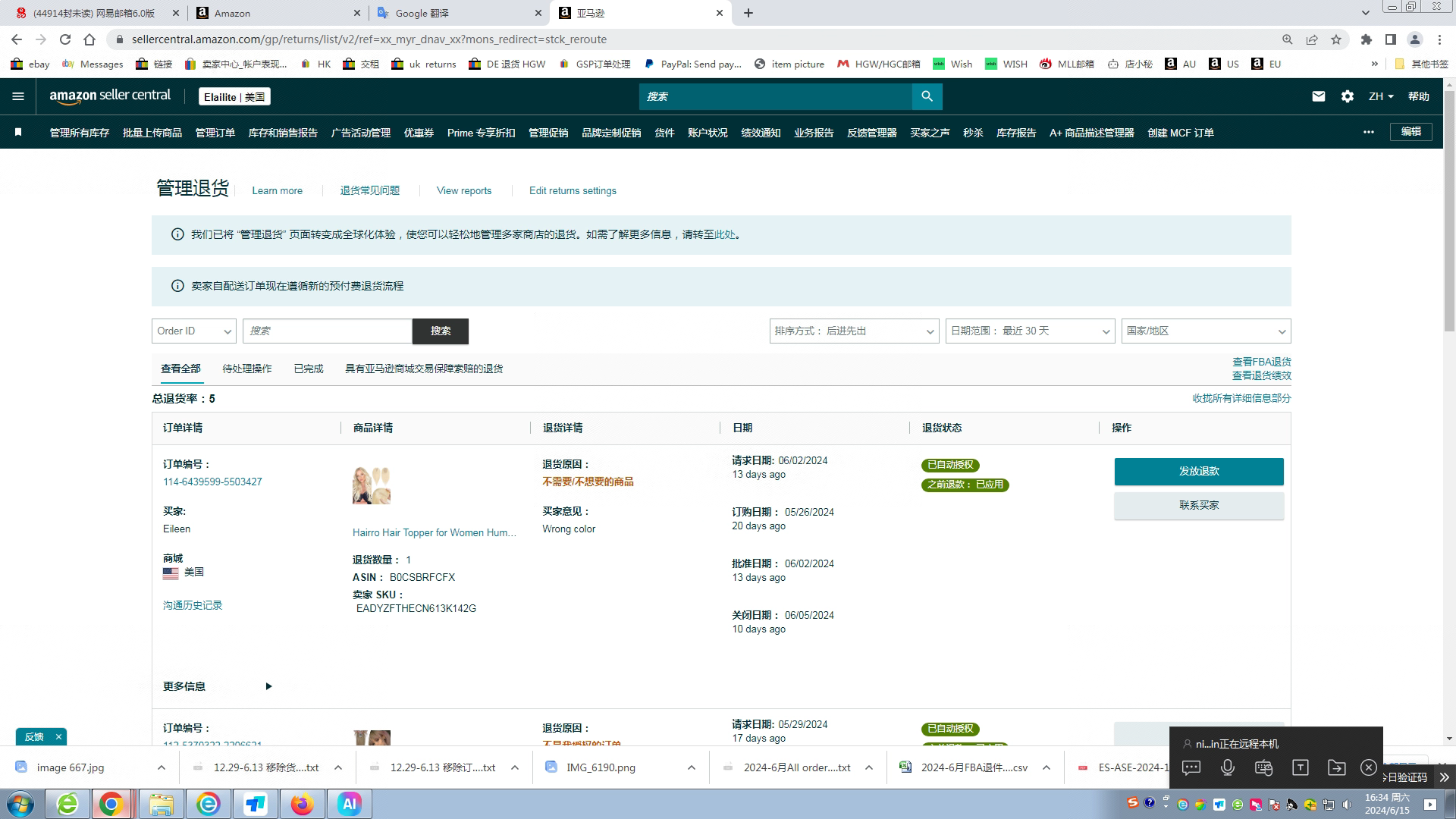1456x819 pixels.
Task: Open the Seller Central hamburger menu
Action: click(18, 96)
